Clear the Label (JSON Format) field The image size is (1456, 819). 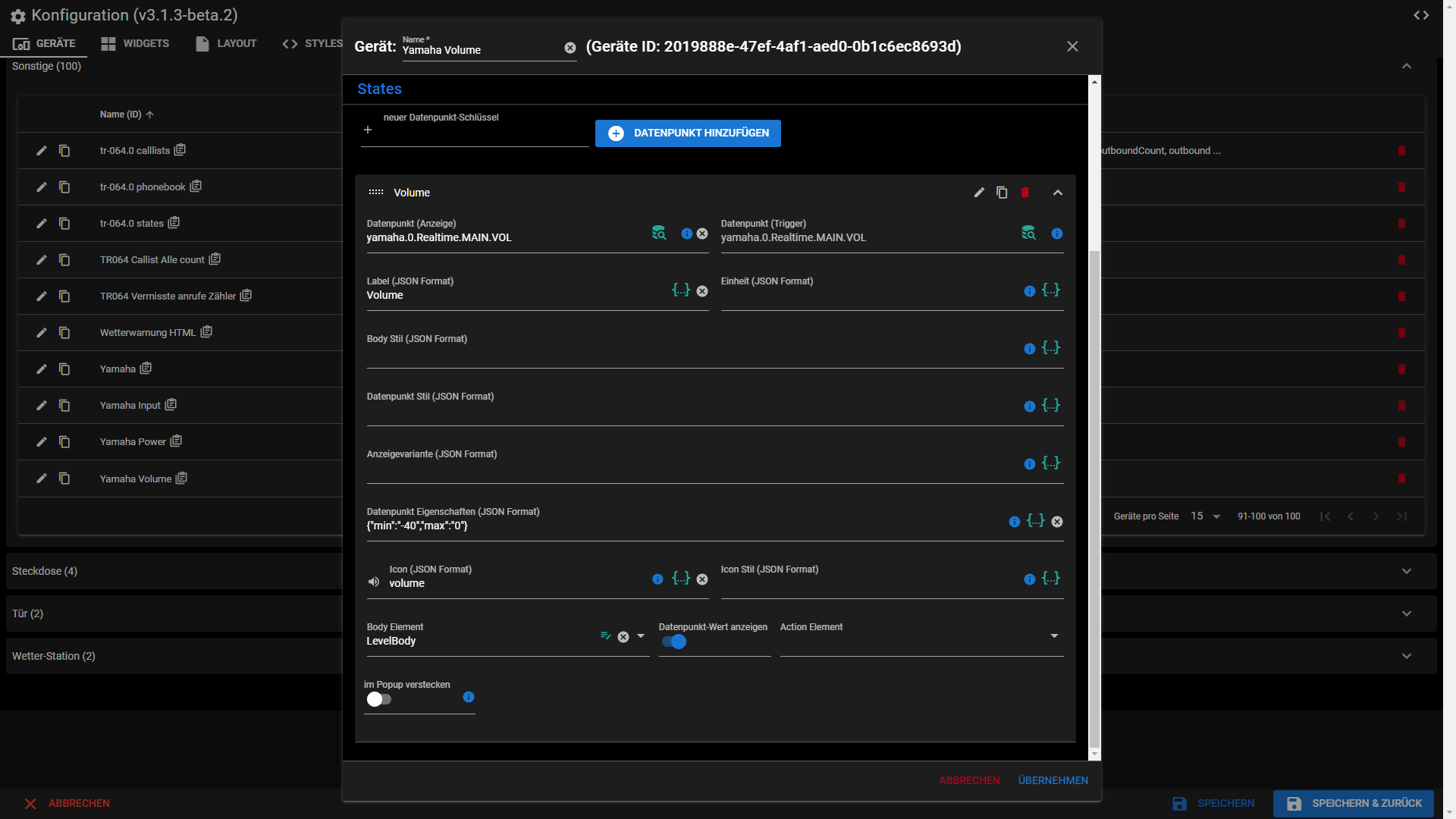tap(702, 291)
